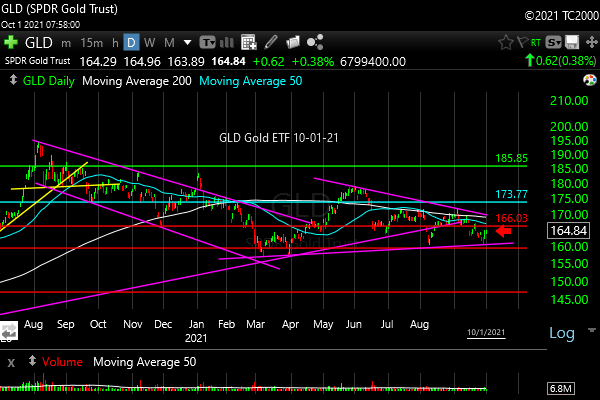
Task: Click the save floppy disk icon
Action: pos(572,42)
